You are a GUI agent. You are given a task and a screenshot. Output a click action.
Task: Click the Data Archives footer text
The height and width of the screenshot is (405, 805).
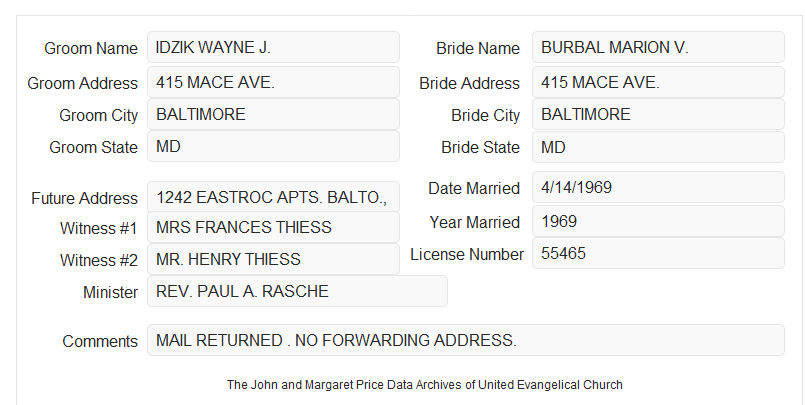click(x=425, y=384)
